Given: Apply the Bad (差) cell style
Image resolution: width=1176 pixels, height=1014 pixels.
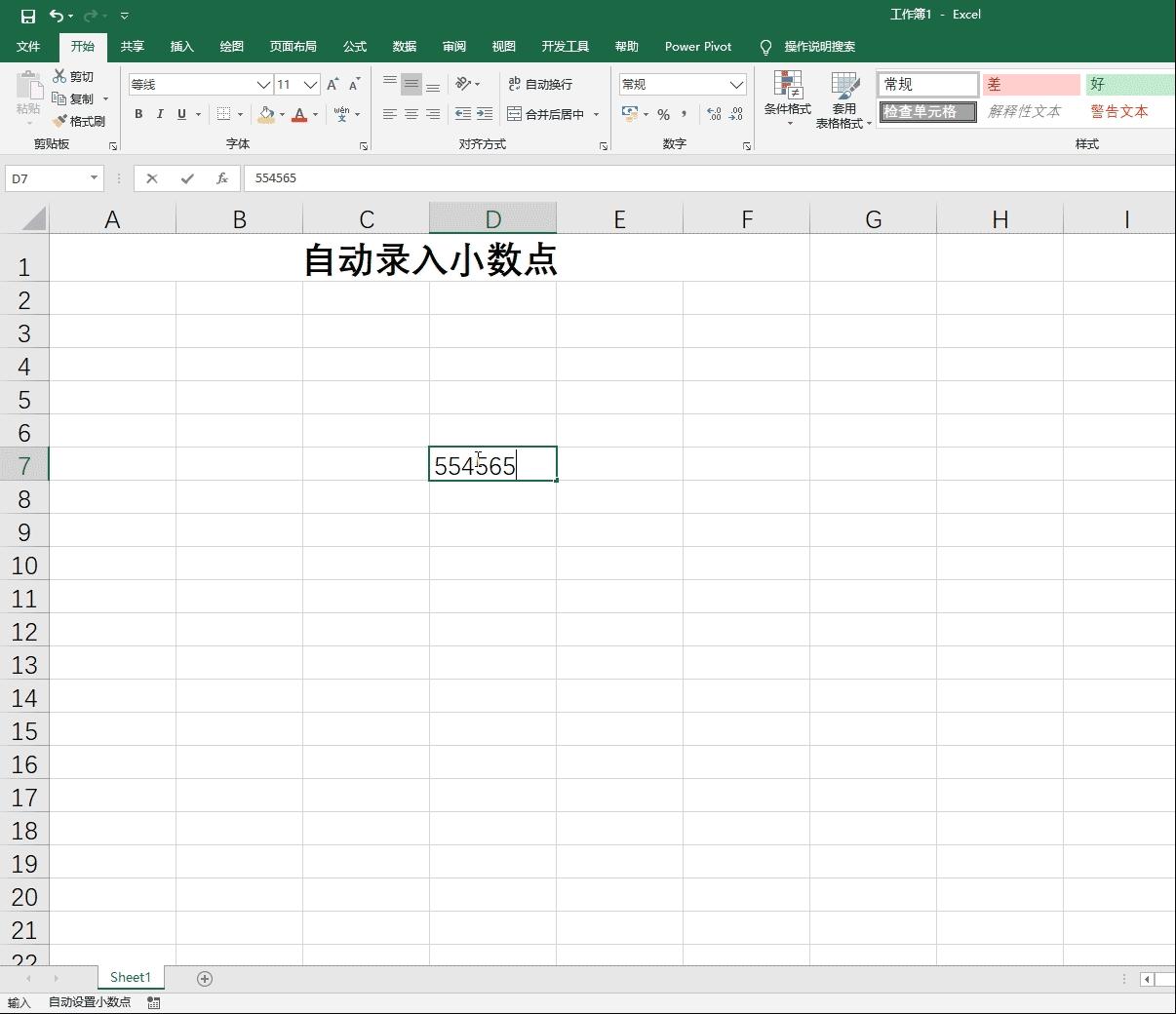Looking at the screenshot, I should tap(1030, 85).
